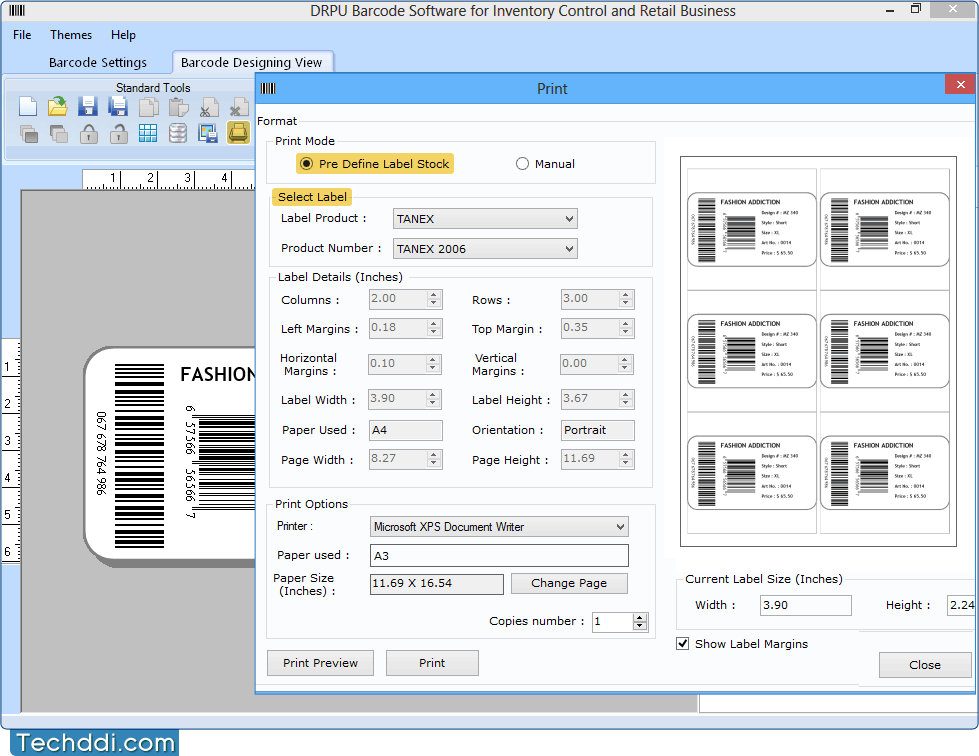Screen dimensions: 979x756
Task: Switch to Barcode Settings tab
Action: point(98,62)
